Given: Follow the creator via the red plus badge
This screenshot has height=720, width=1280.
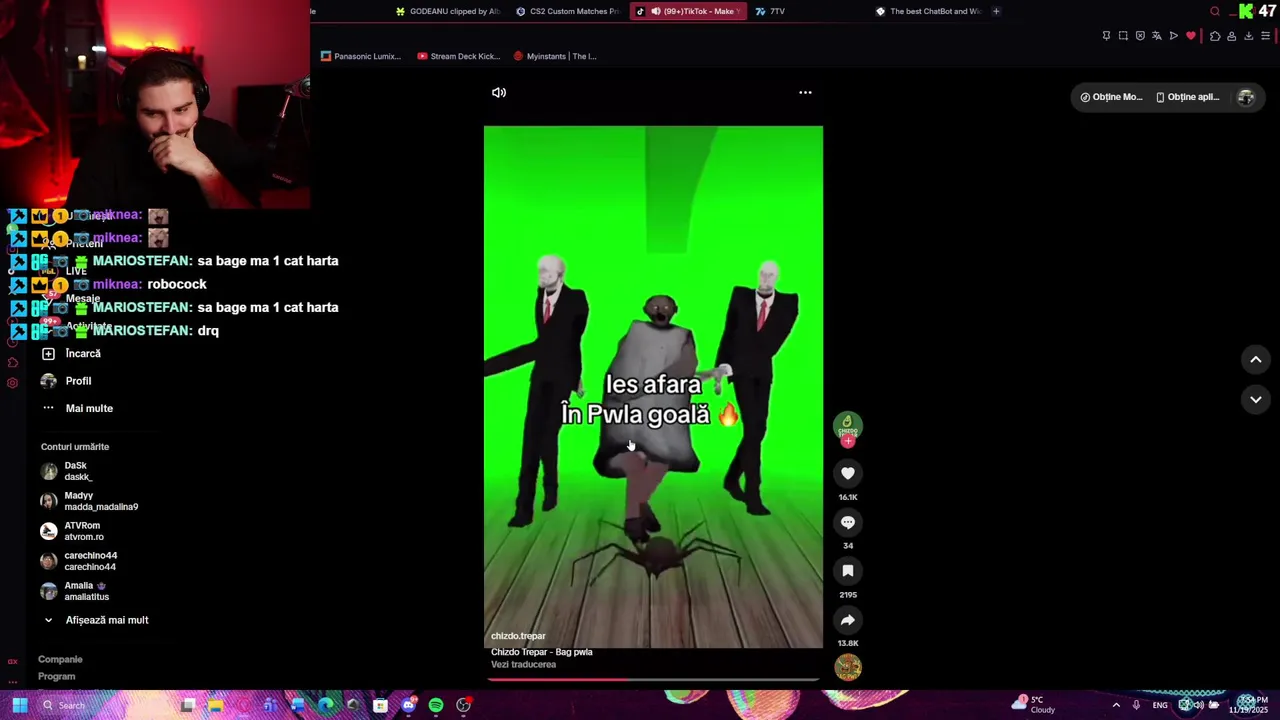Looking at the screenshot, I should 848,441.
